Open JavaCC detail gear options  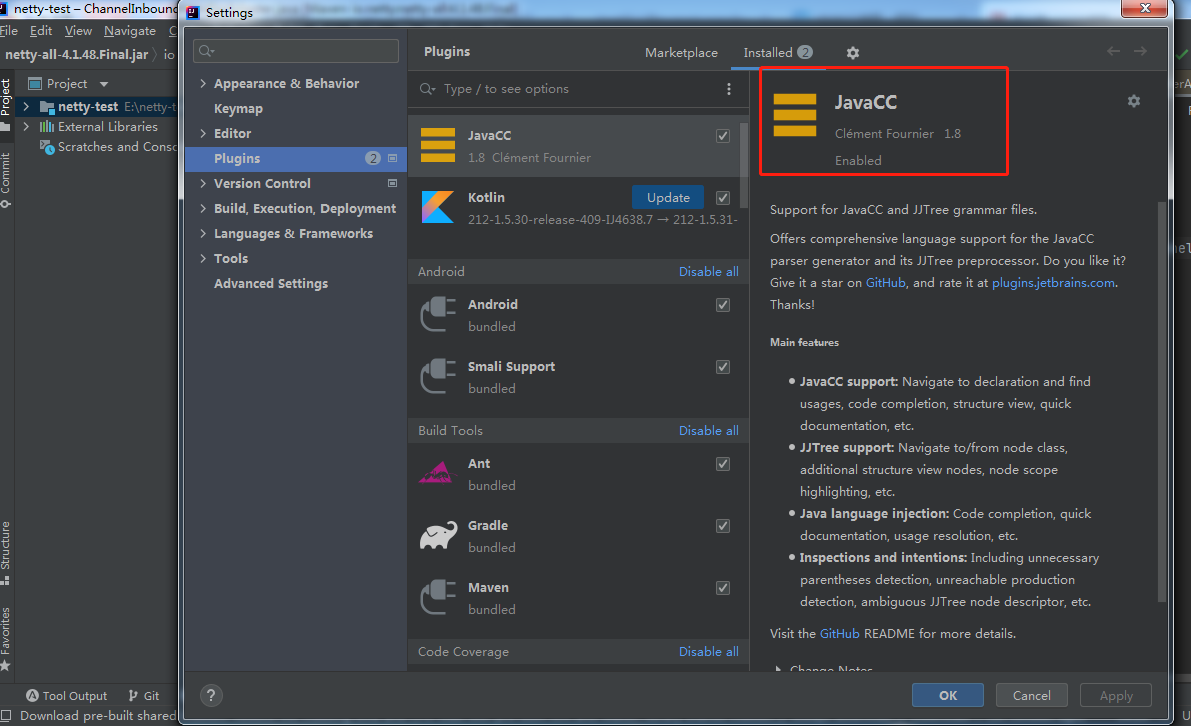(x=1134, y=101)
